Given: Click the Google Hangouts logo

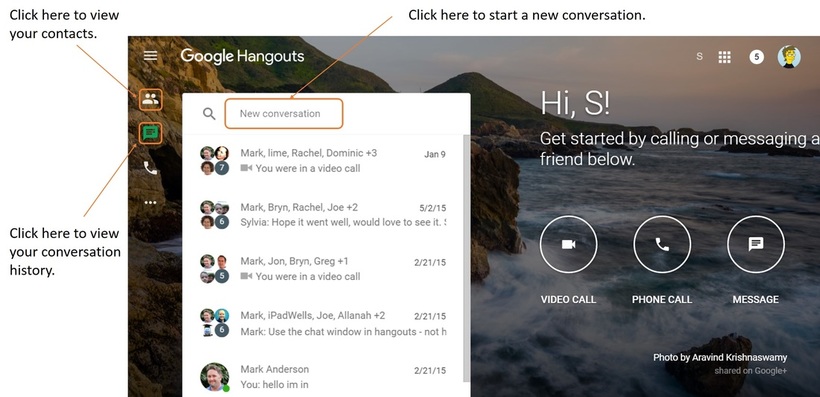Looking at the screenshot, I should pos(242,56).
